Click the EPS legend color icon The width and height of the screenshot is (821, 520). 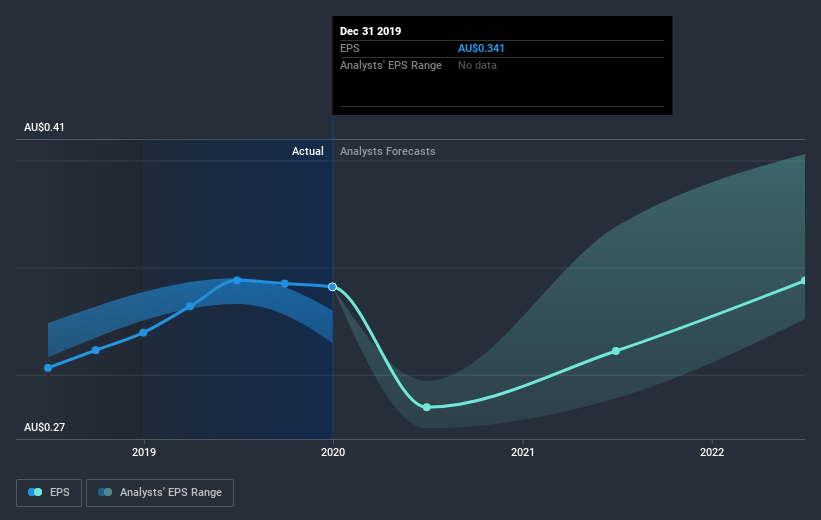[x=35, y=492]
